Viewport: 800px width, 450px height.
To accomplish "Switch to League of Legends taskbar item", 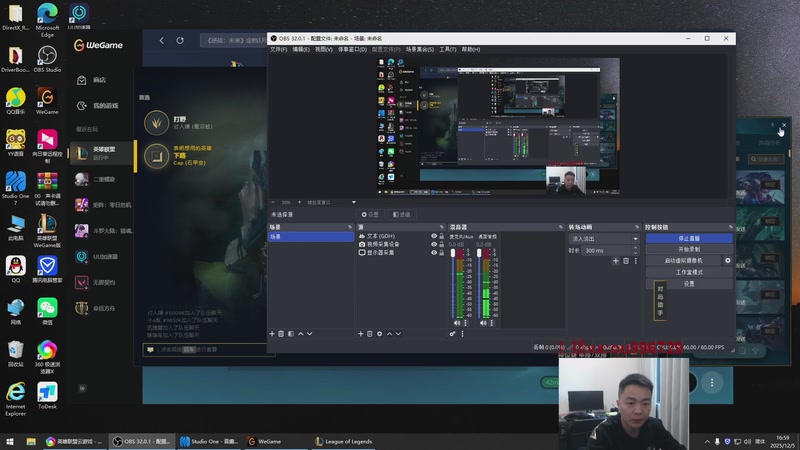I will click(x=344, y=442).
